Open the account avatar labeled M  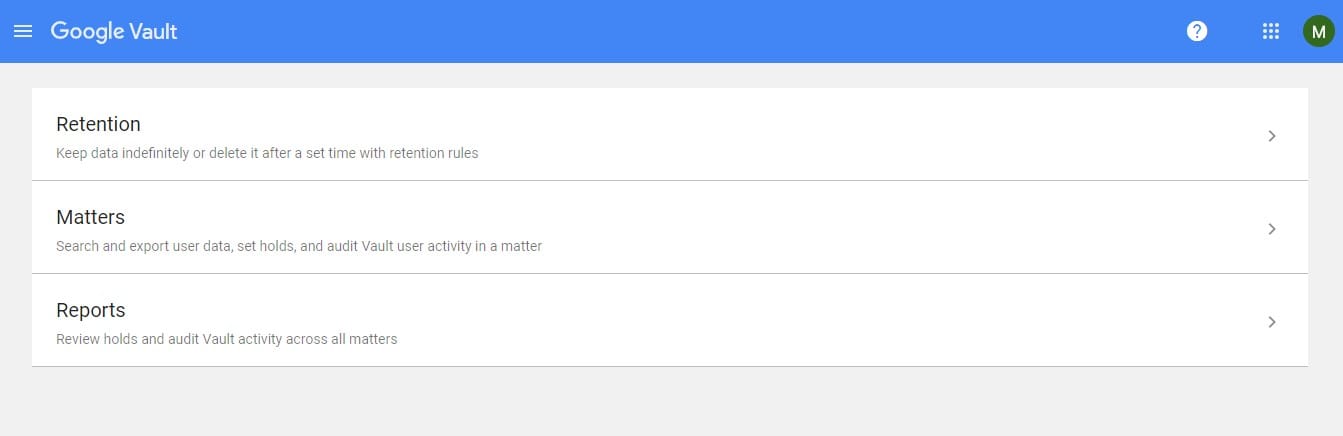pos(1318,31)
